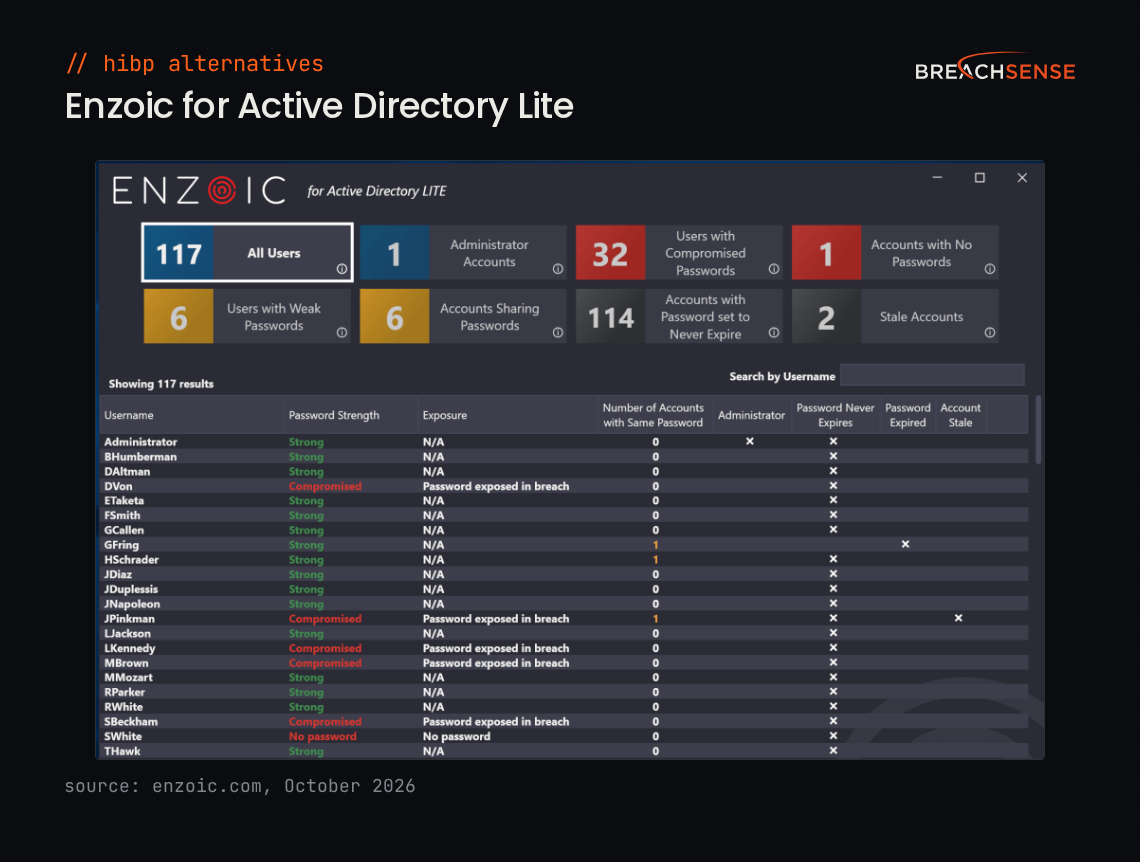This screenshot has height=862, width=1140.
Task: Filter by Administrator Accounts tile
Action: [x=463, y=252]
